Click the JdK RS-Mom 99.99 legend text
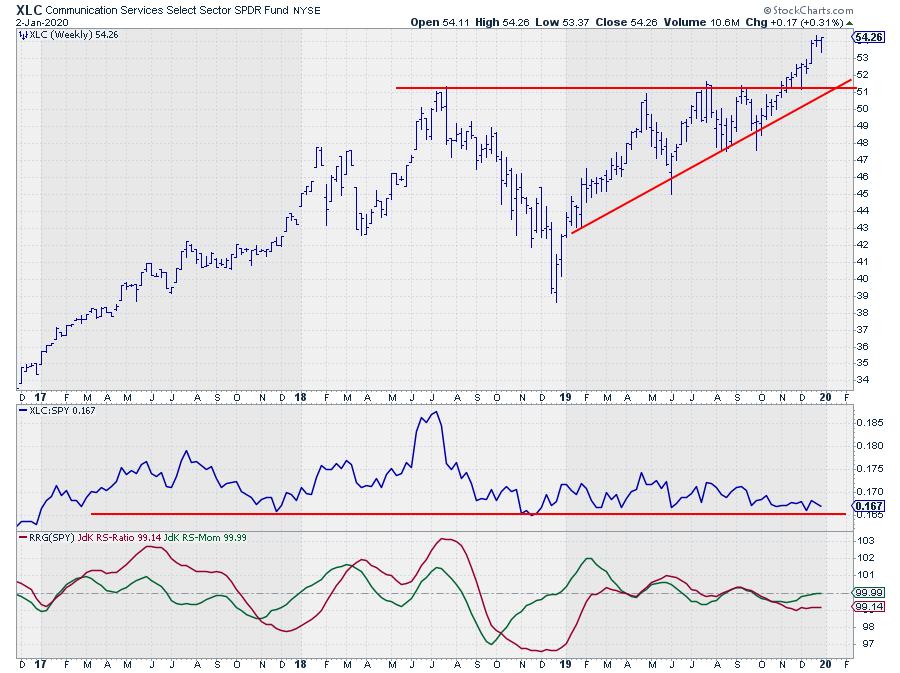900x673 pixels. [x=205, y=538]
